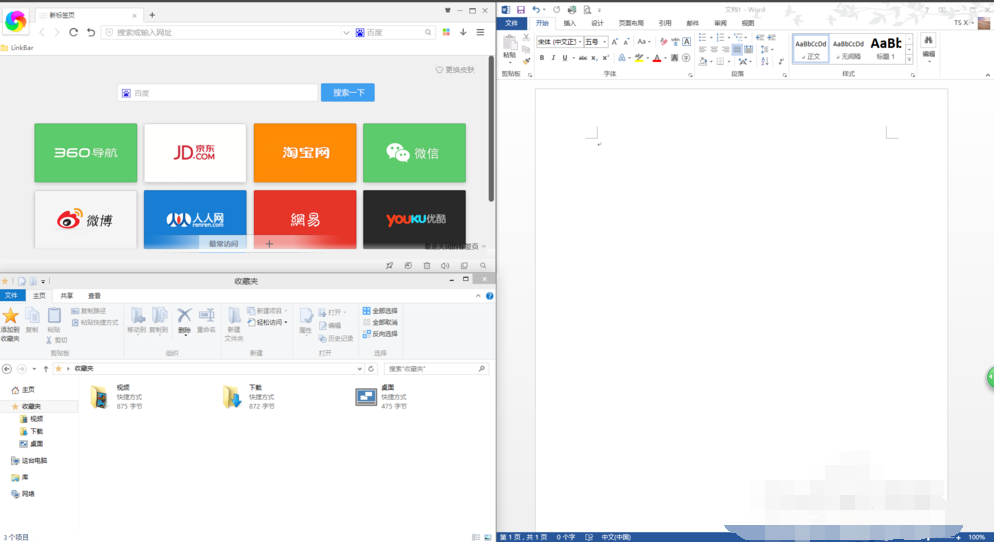The image size is (994, 542).
Task: Open the browser hamburger menu icon
Action: click(480, 32)
